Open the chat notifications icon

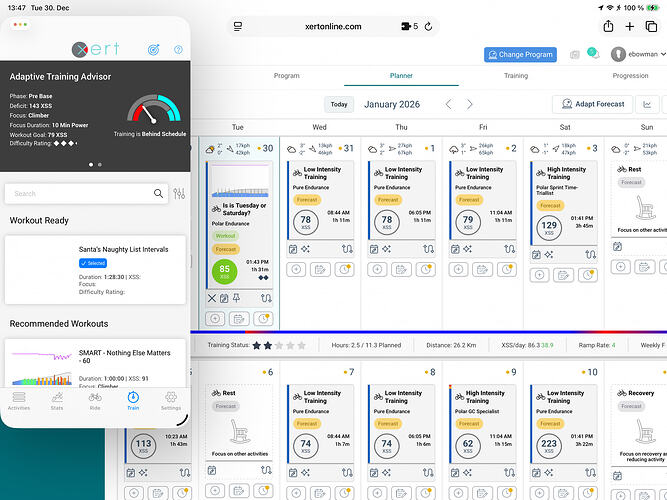click(x=591, y=53)
